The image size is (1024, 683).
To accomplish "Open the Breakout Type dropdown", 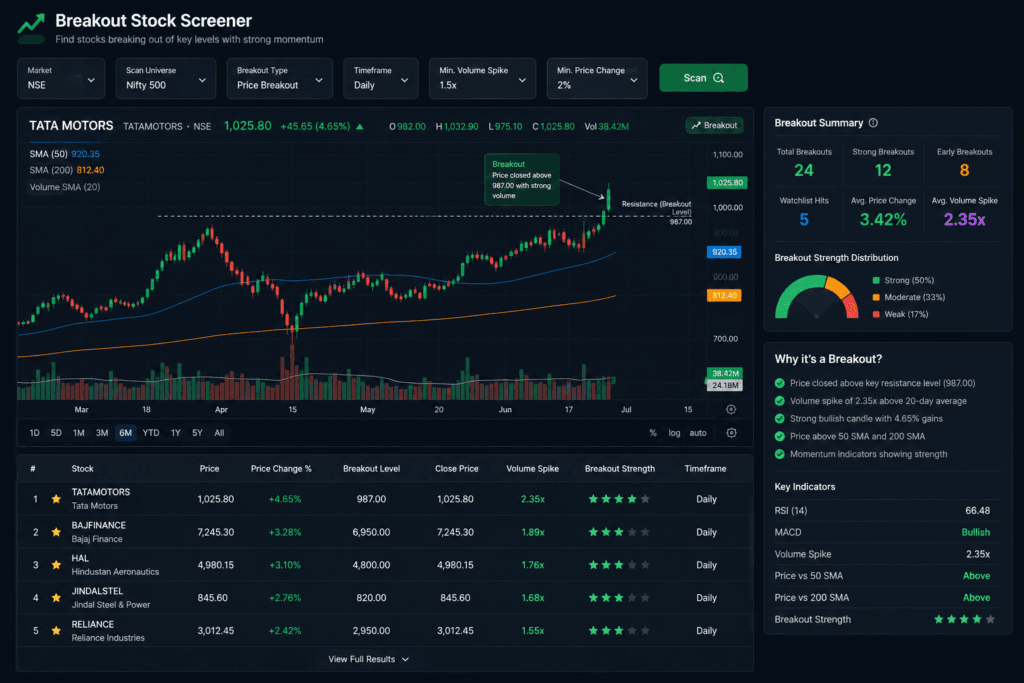I will click(x=280, y=78).
